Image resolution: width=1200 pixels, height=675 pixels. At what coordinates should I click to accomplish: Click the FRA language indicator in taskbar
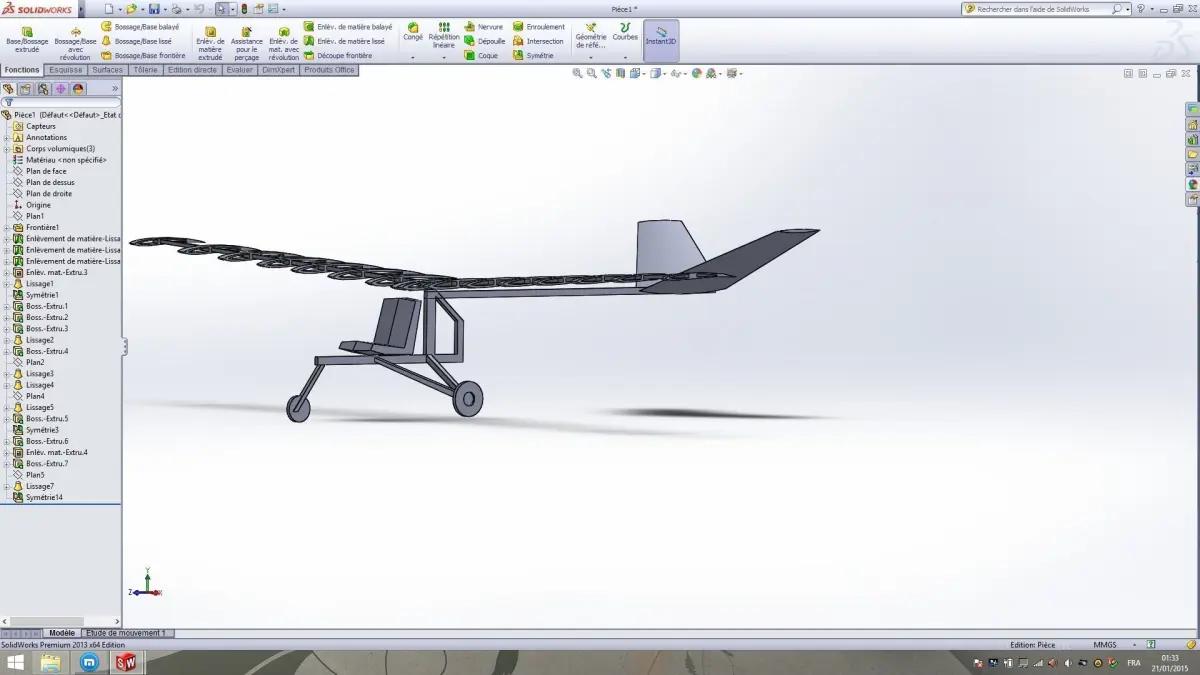pos(1134,662)
